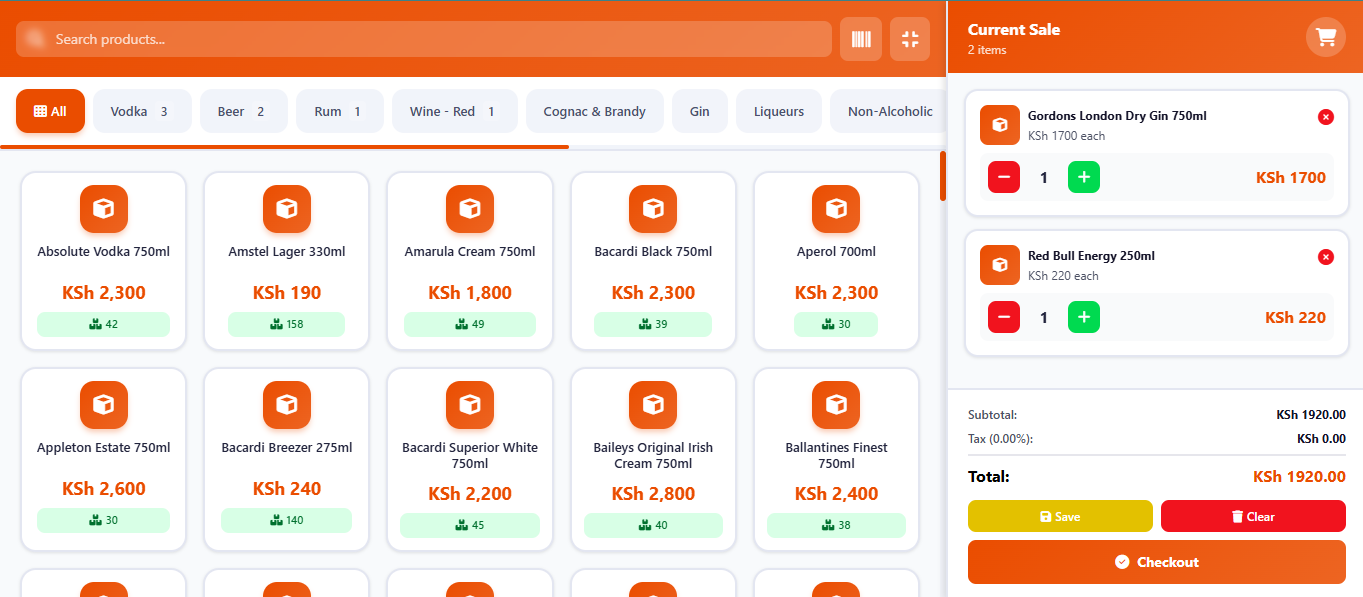This screenshot has height=597, width=1363.
Task: Click the shopping cart icon
Action: (x=1325, y=38)
